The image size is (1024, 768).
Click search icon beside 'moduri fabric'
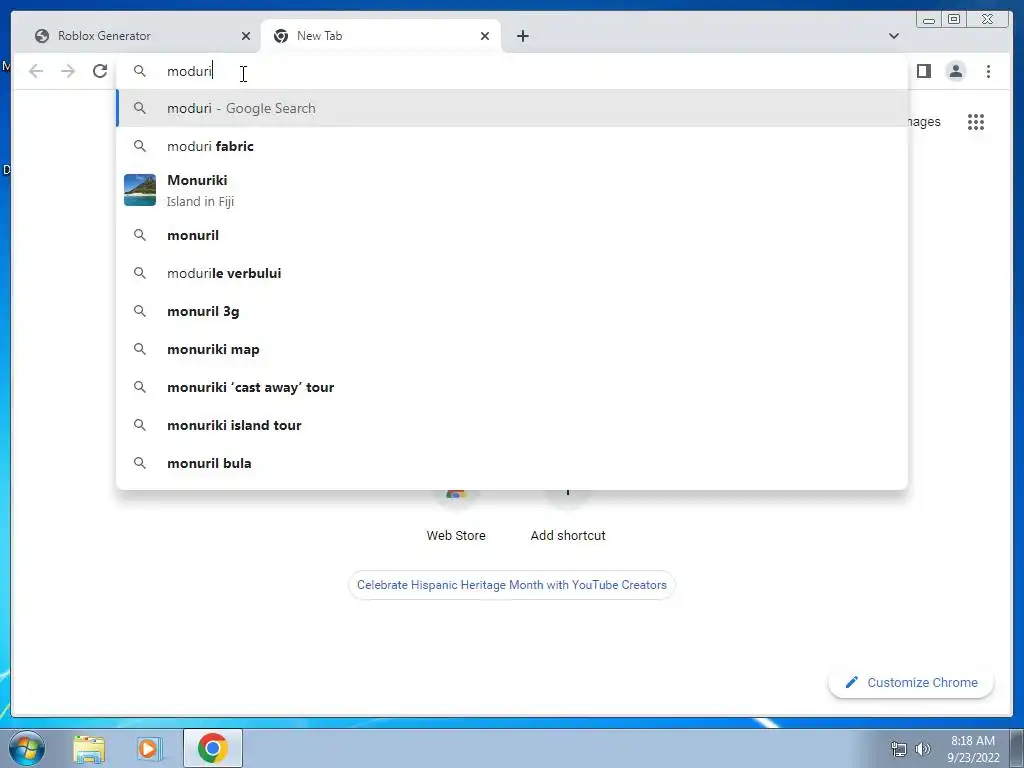coord(140,146)
